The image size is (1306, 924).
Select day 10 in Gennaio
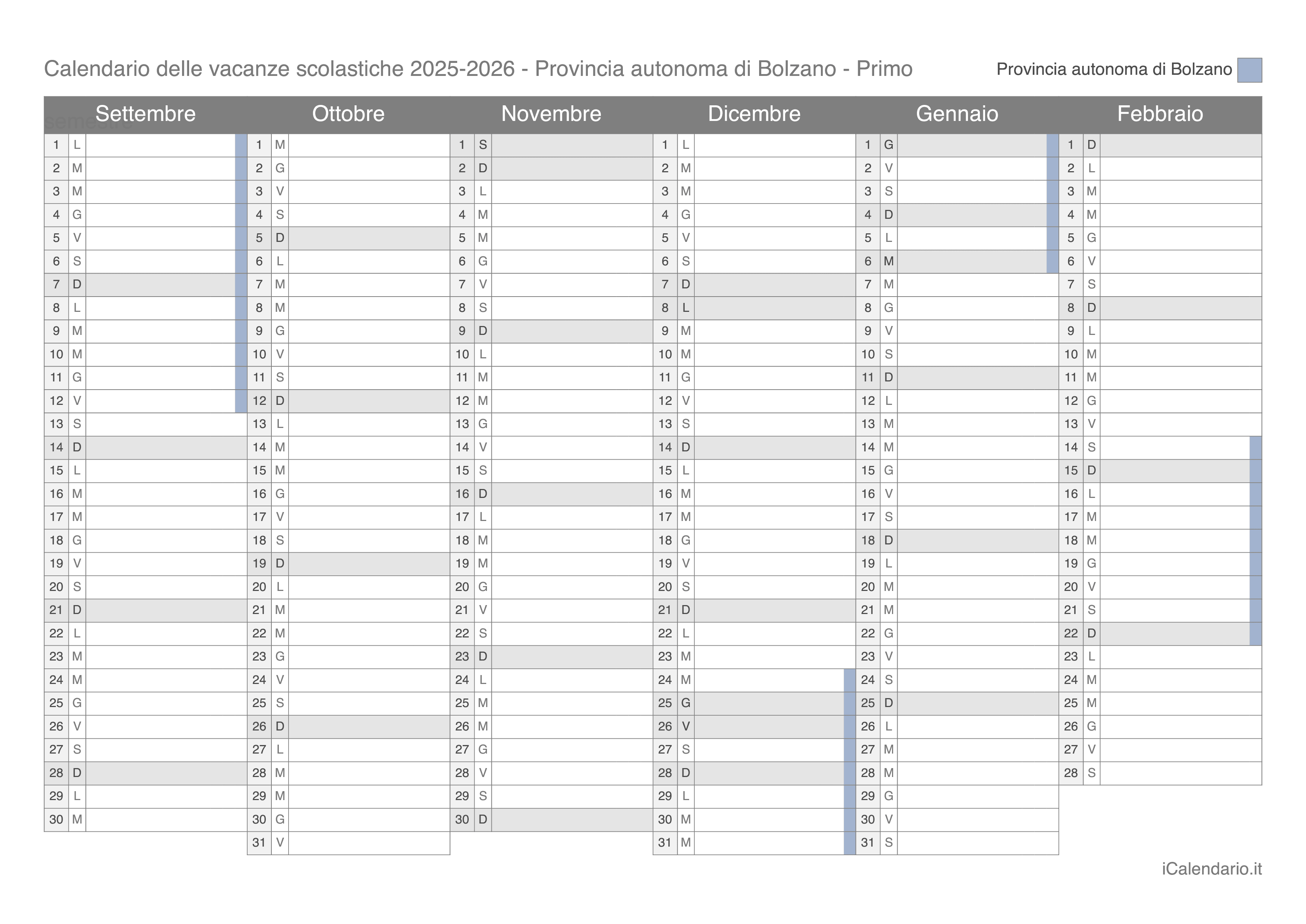[x=869, y=355]
